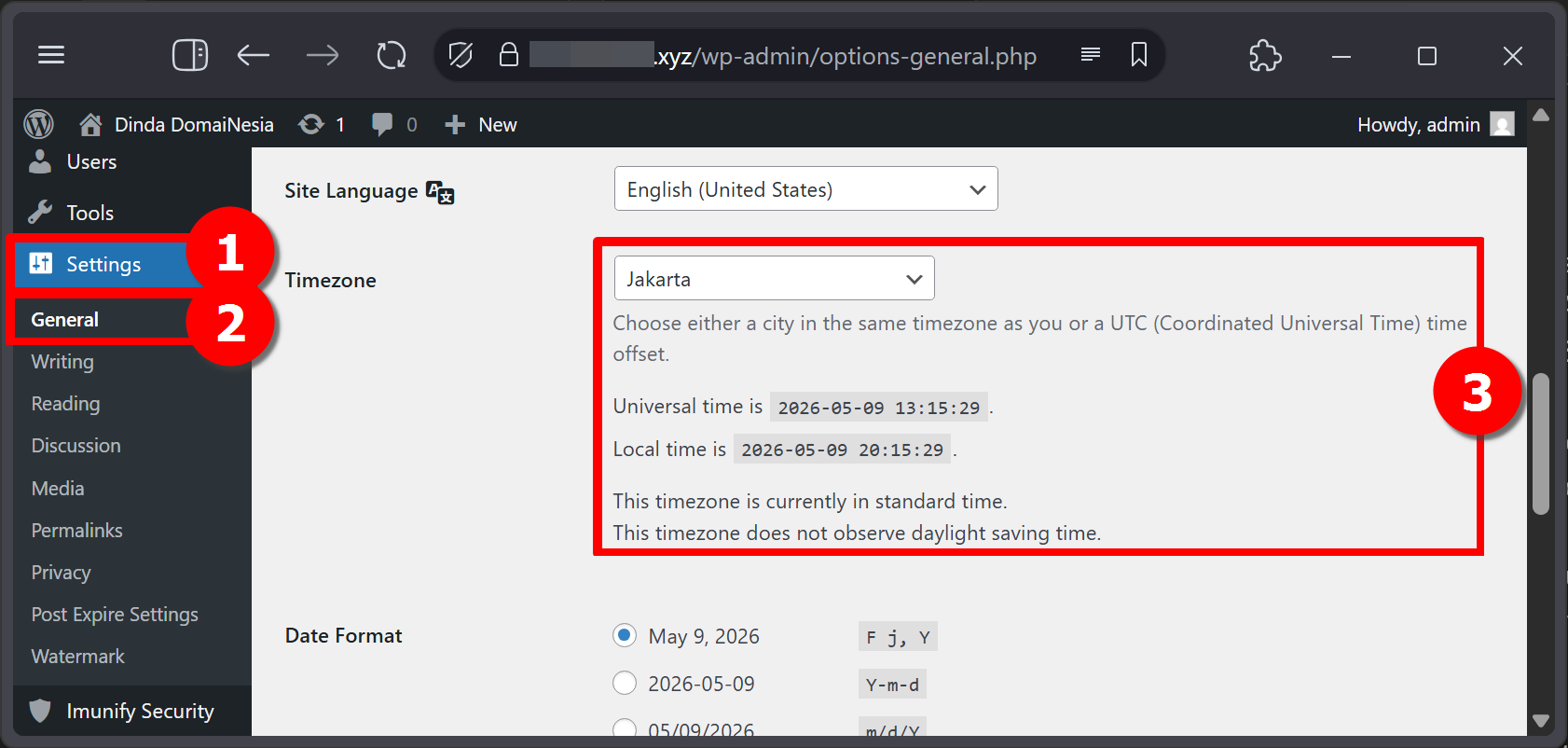
Task: Click the 'Y-m-d' format code
Action: [x=892, y=684]
